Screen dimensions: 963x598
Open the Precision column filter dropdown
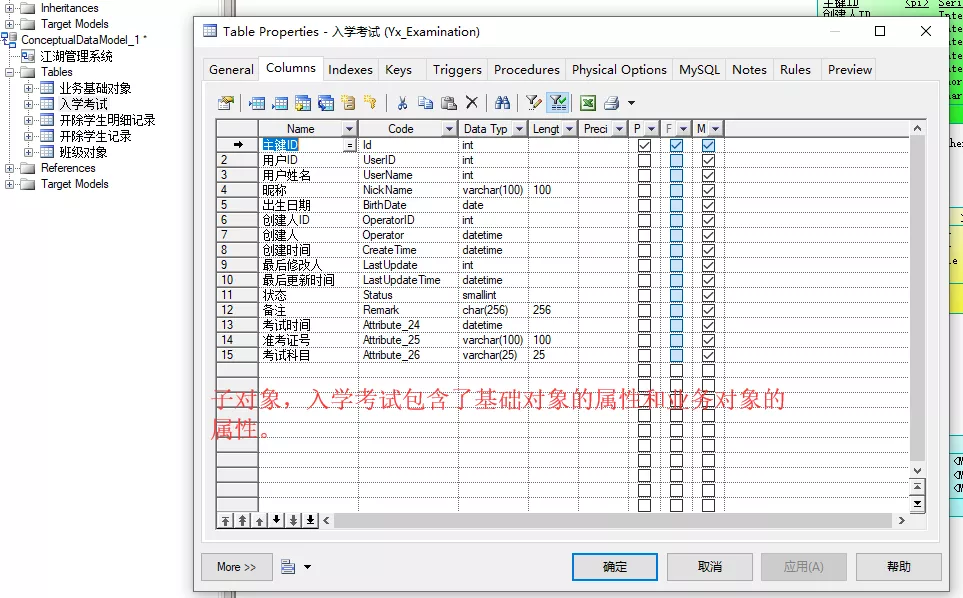coord(619,129)
